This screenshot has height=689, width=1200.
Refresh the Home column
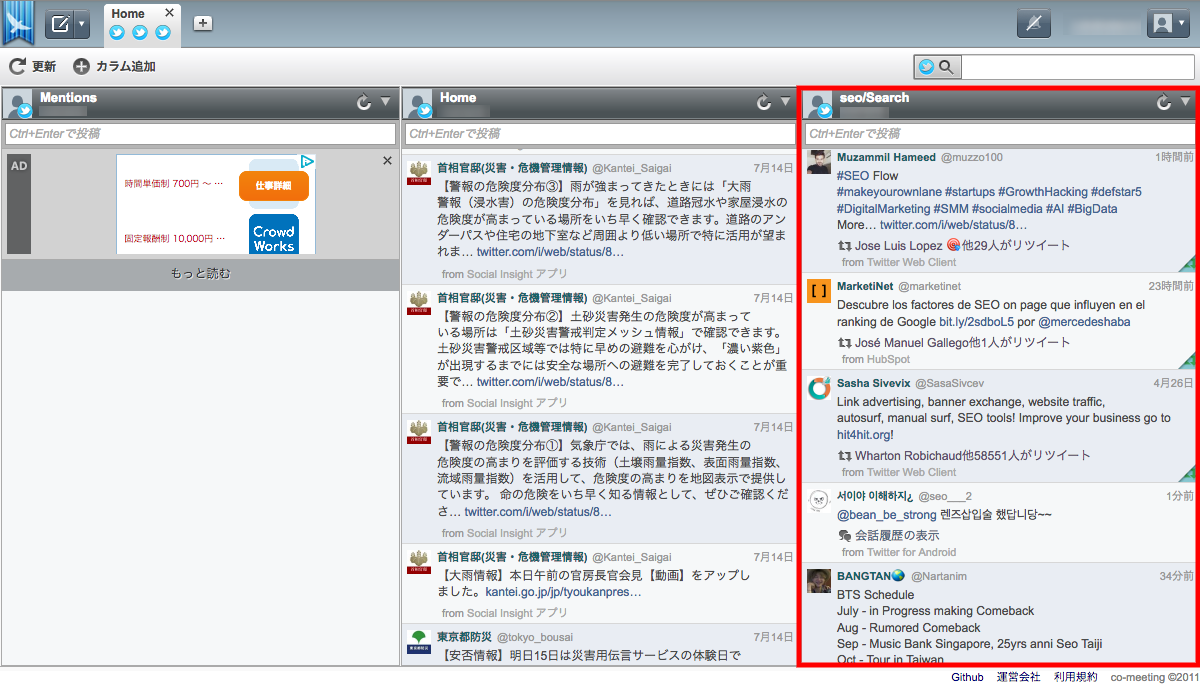764,102
